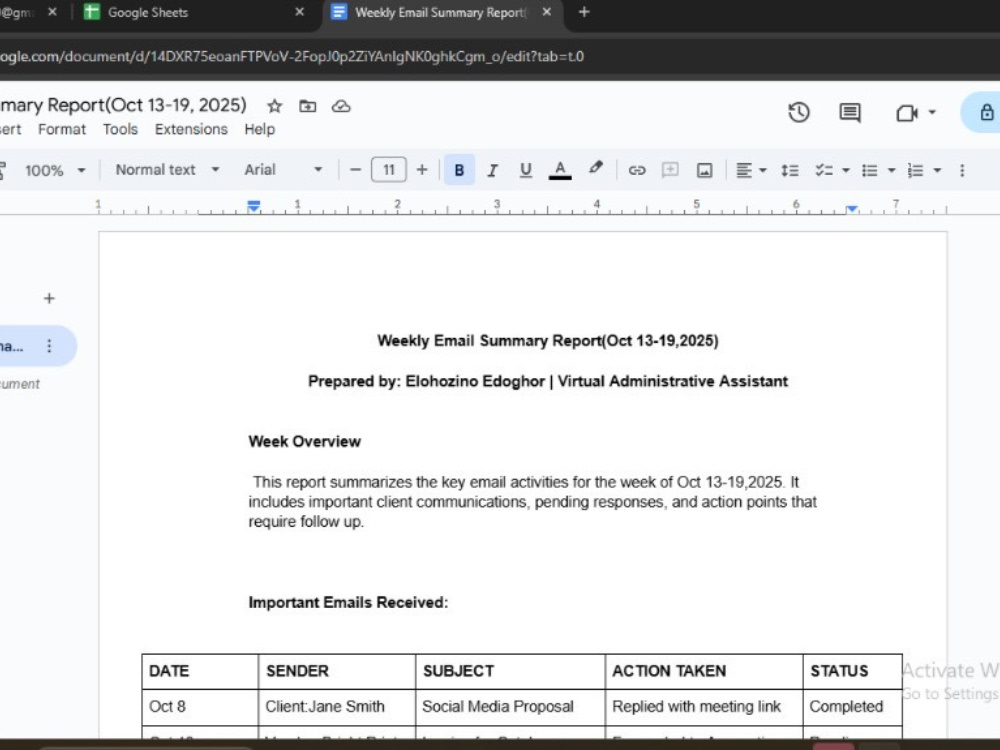This screenshot has width=1000, height=750.
Task: Click the SUBJECT table header cell
Action: coord(510,671)
